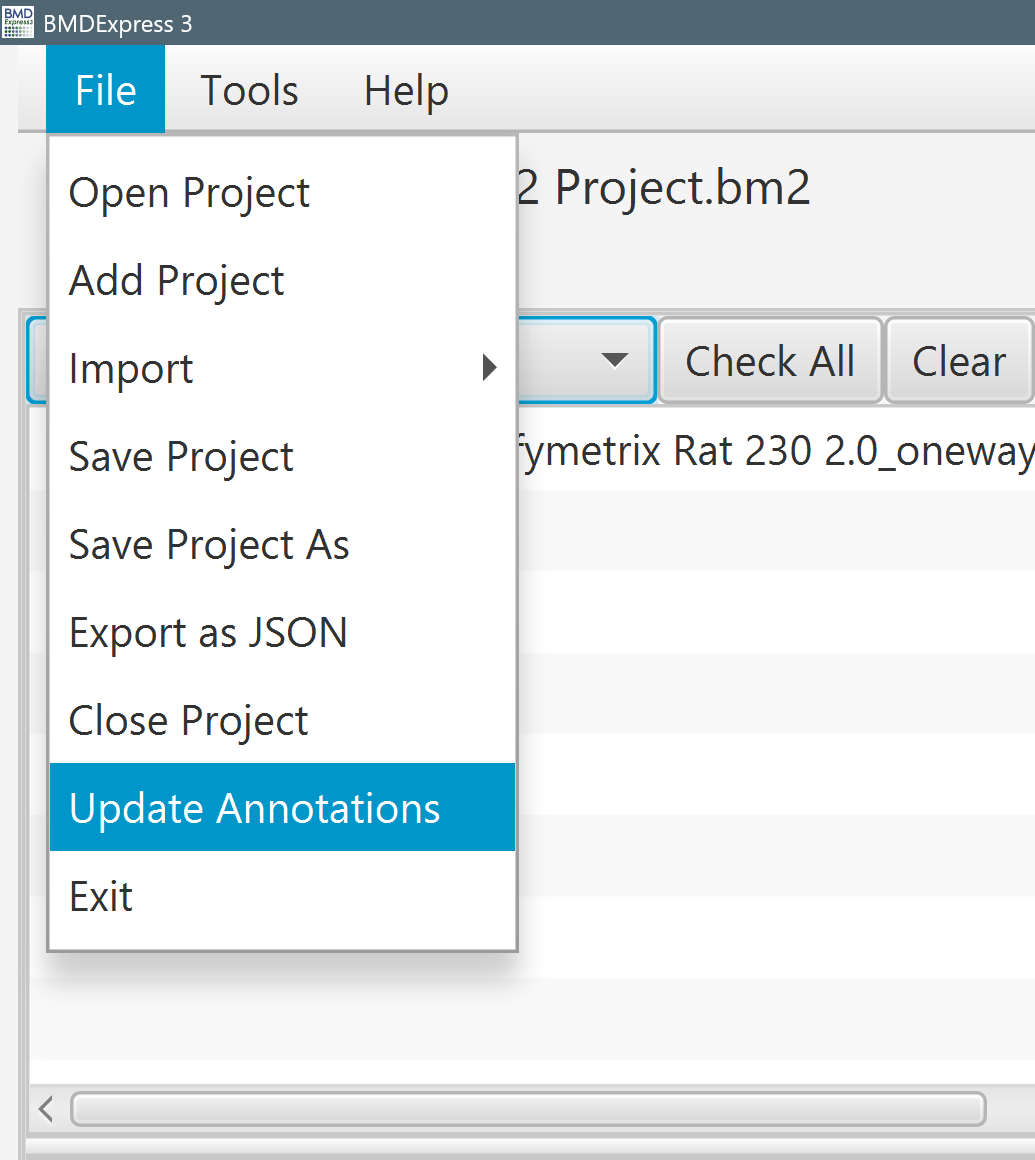Open the combo box dropdown arrow
Image resolution: width=1035 pixels, height=1160 pixels.
(615, 360)
